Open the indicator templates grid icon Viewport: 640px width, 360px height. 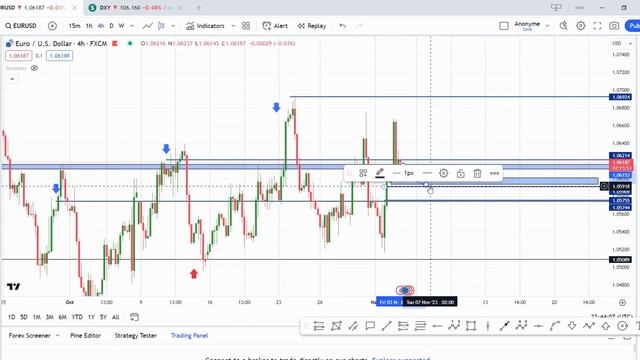pyautogui.click(x=246, y=26)
